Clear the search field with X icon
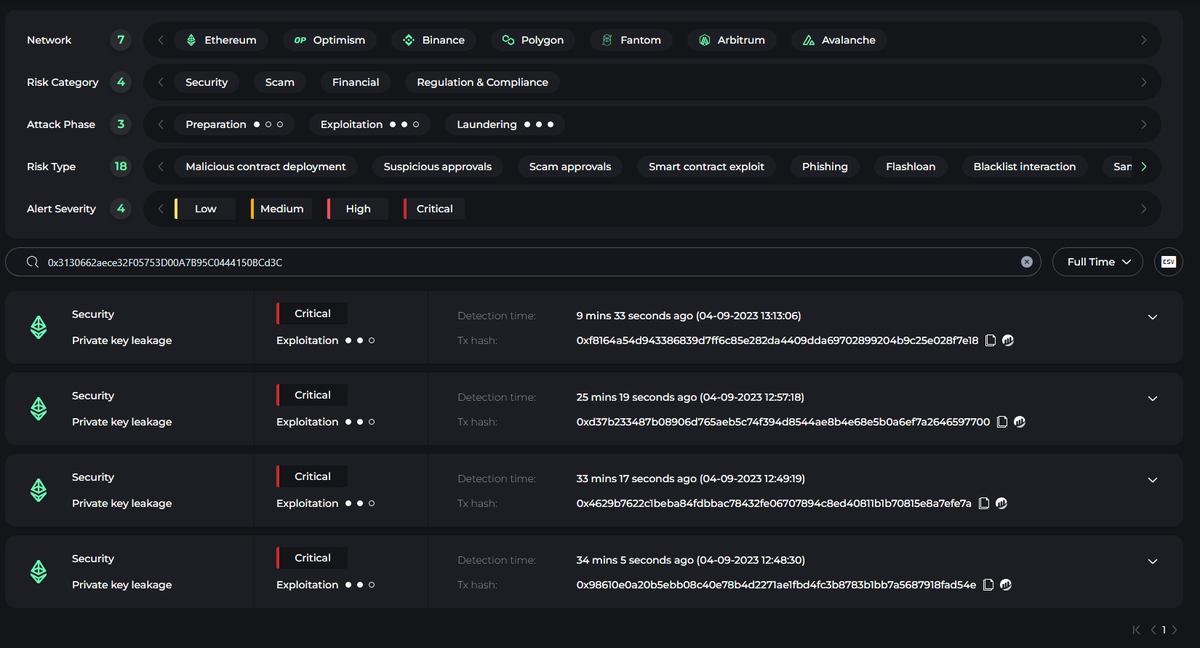This screenshot has width=1200, height=648. [x=1026, y=262]
